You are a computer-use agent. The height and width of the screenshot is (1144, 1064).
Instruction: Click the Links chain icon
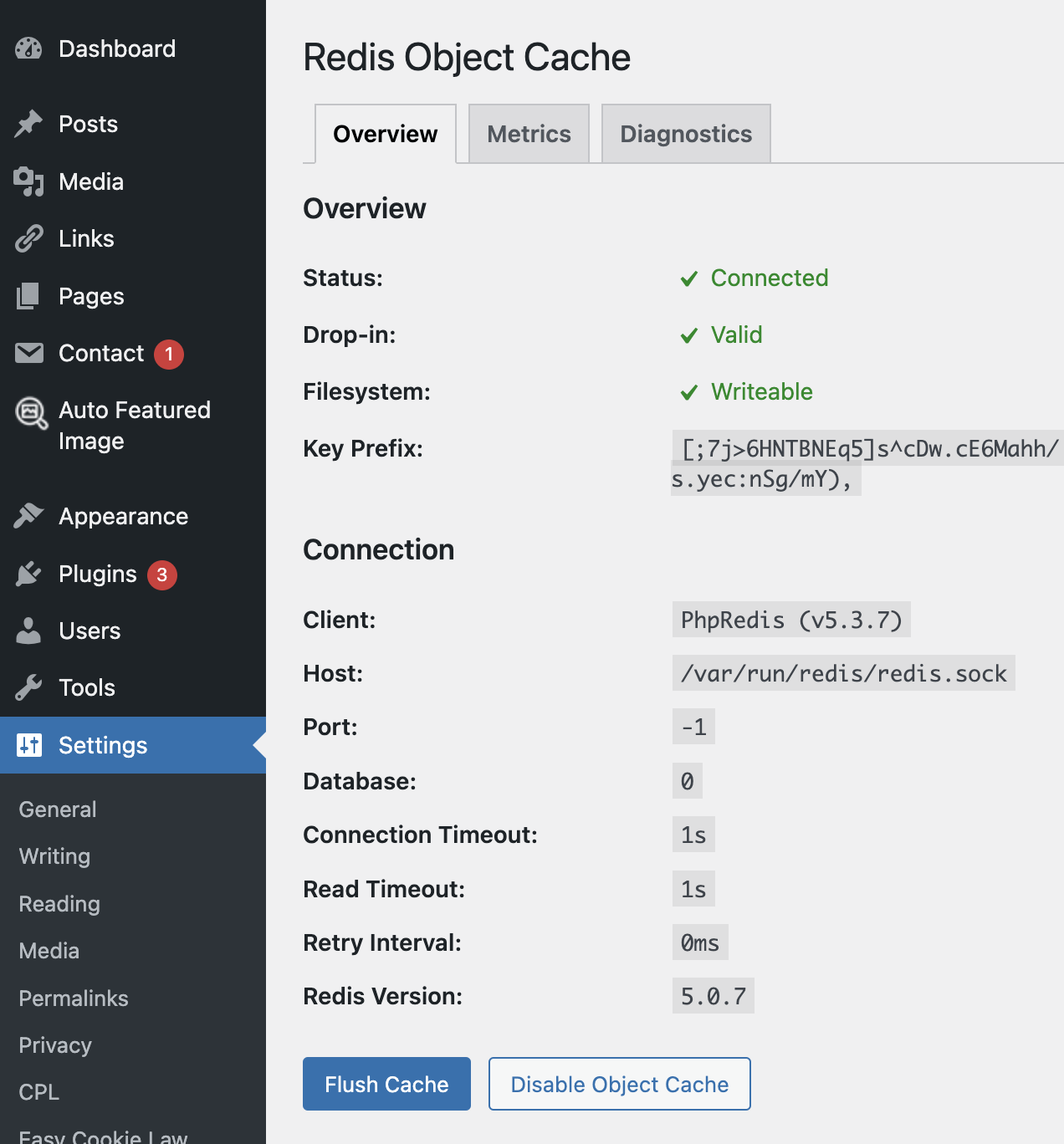tap(28, 238)
